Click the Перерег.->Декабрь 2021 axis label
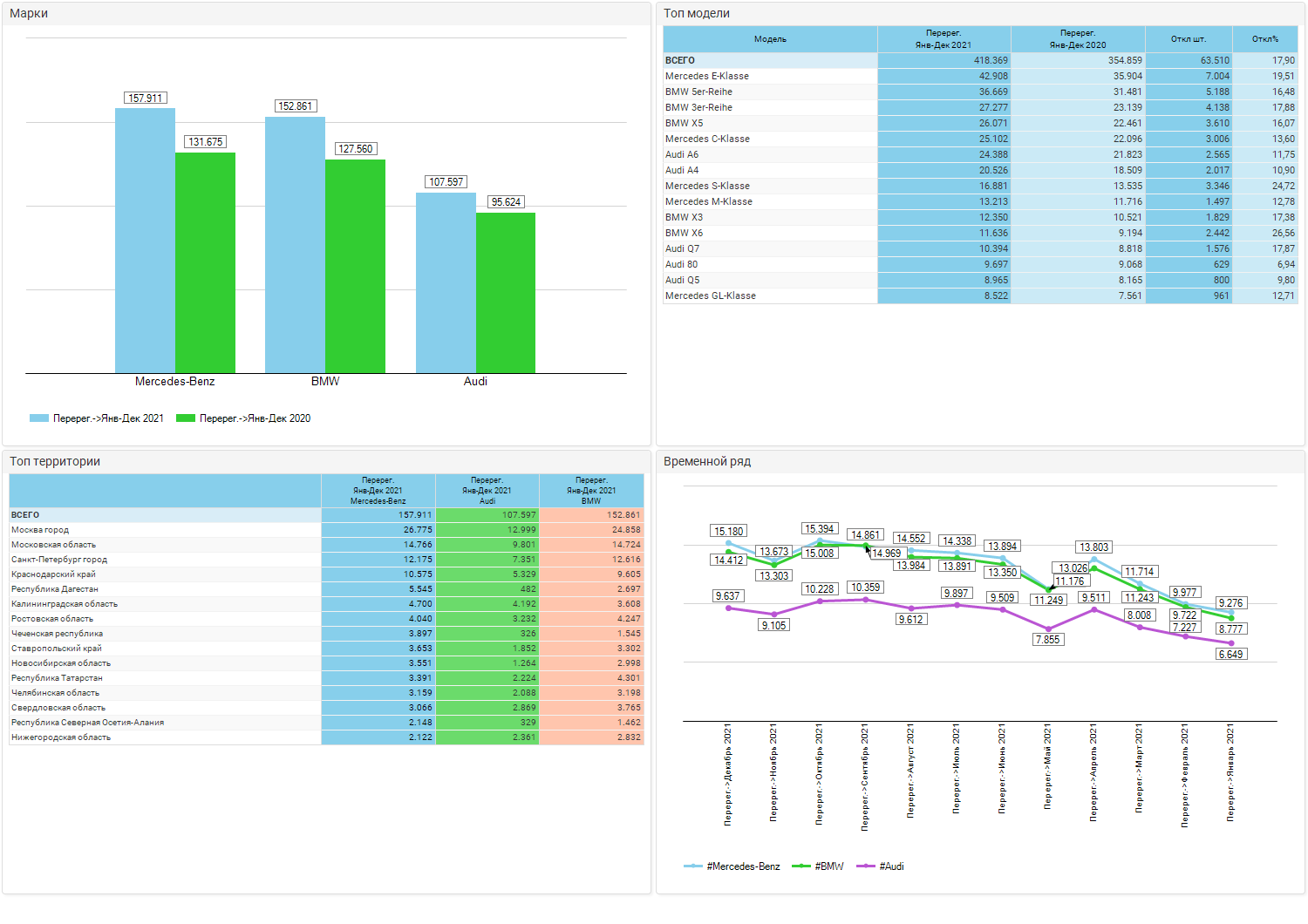 tap(728, 774)
